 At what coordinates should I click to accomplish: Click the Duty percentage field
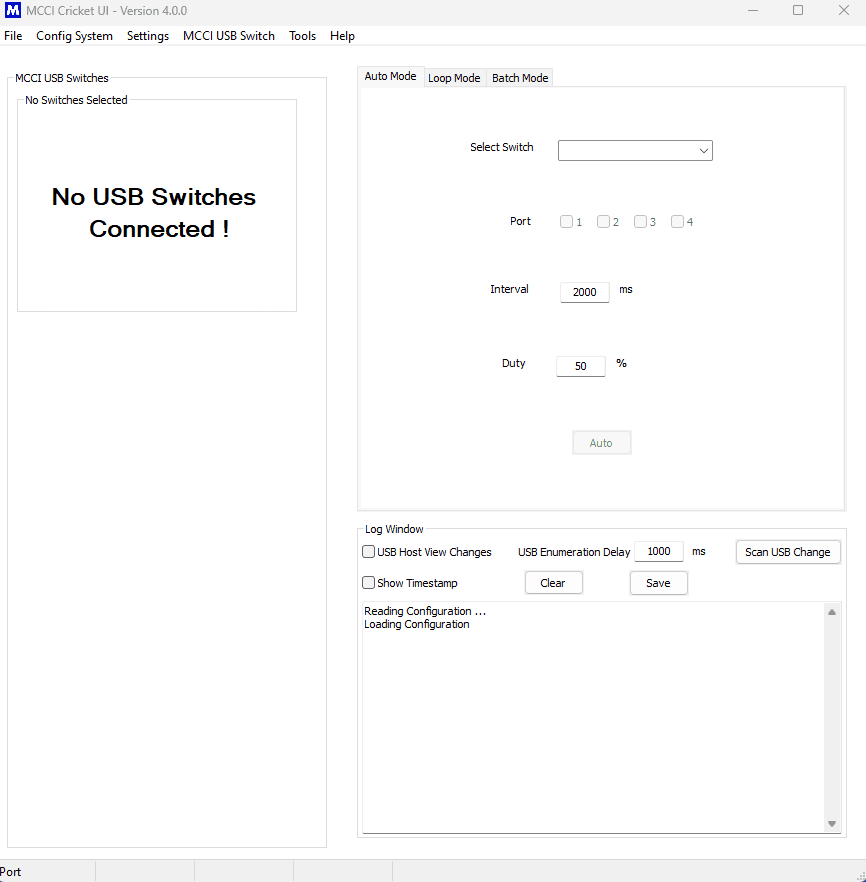[581, 366]
